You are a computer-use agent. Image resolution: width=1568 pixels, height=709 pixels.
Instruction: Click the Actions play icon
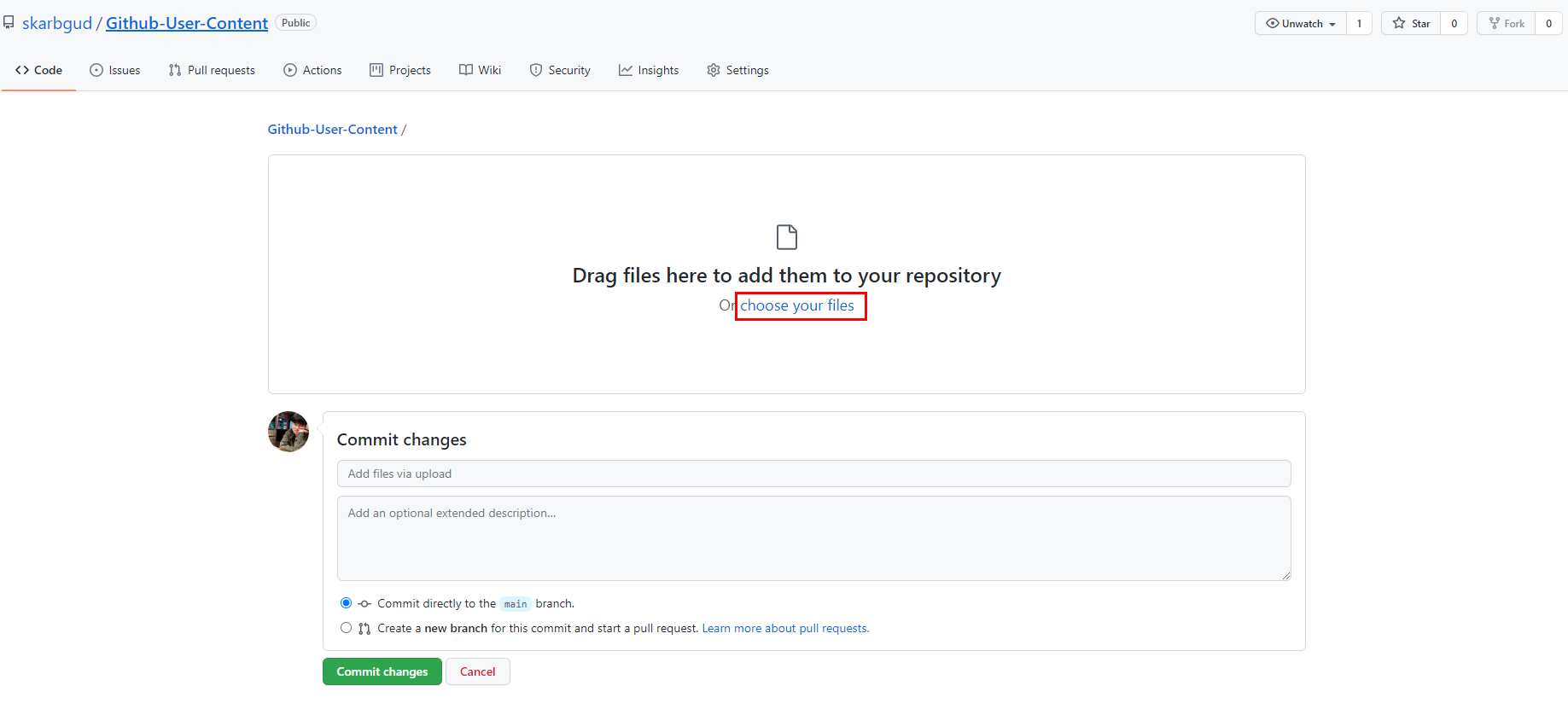290,70
